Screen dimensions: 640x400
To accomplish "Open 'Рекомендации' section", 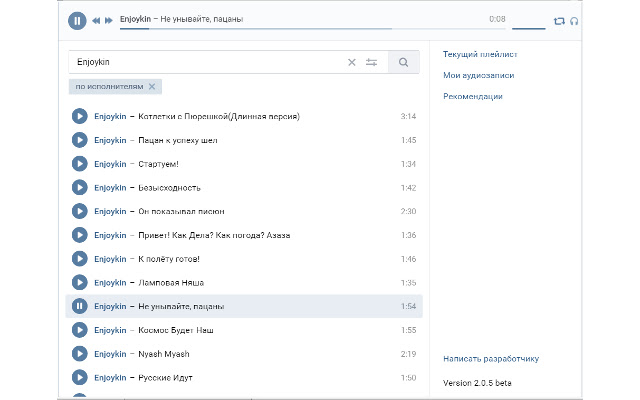I will click(x=473, y=96).
